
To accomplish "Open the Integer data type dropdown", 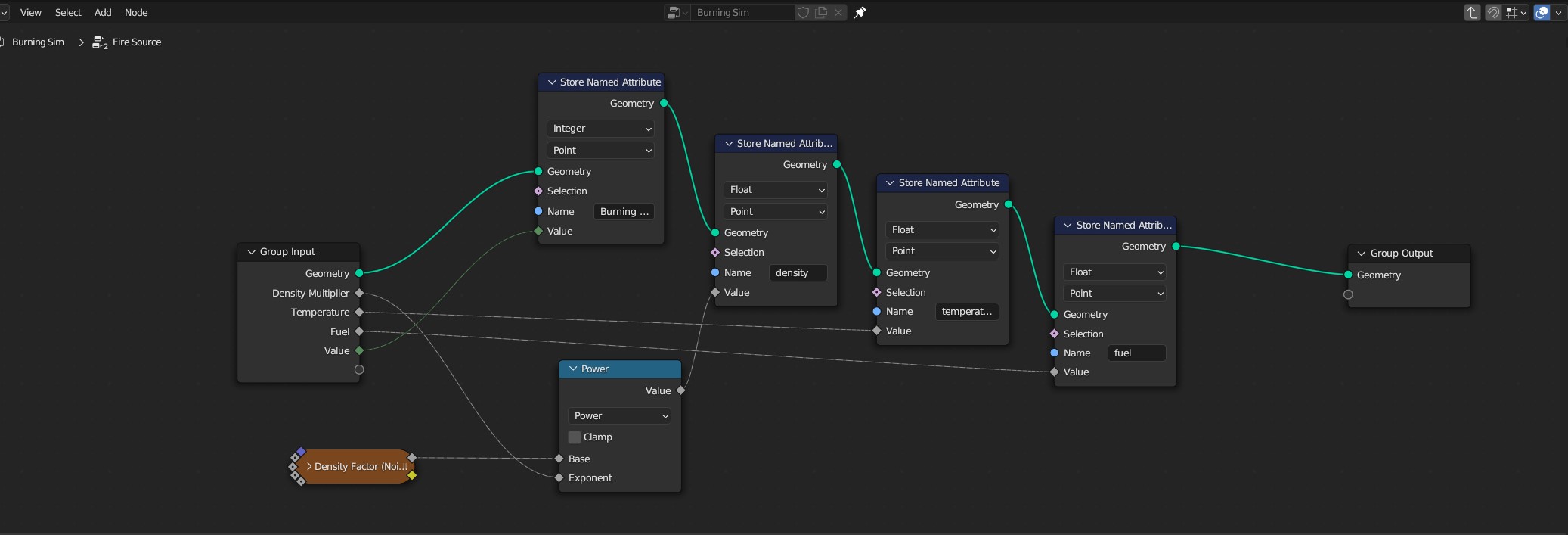I will tap(600, 129).
